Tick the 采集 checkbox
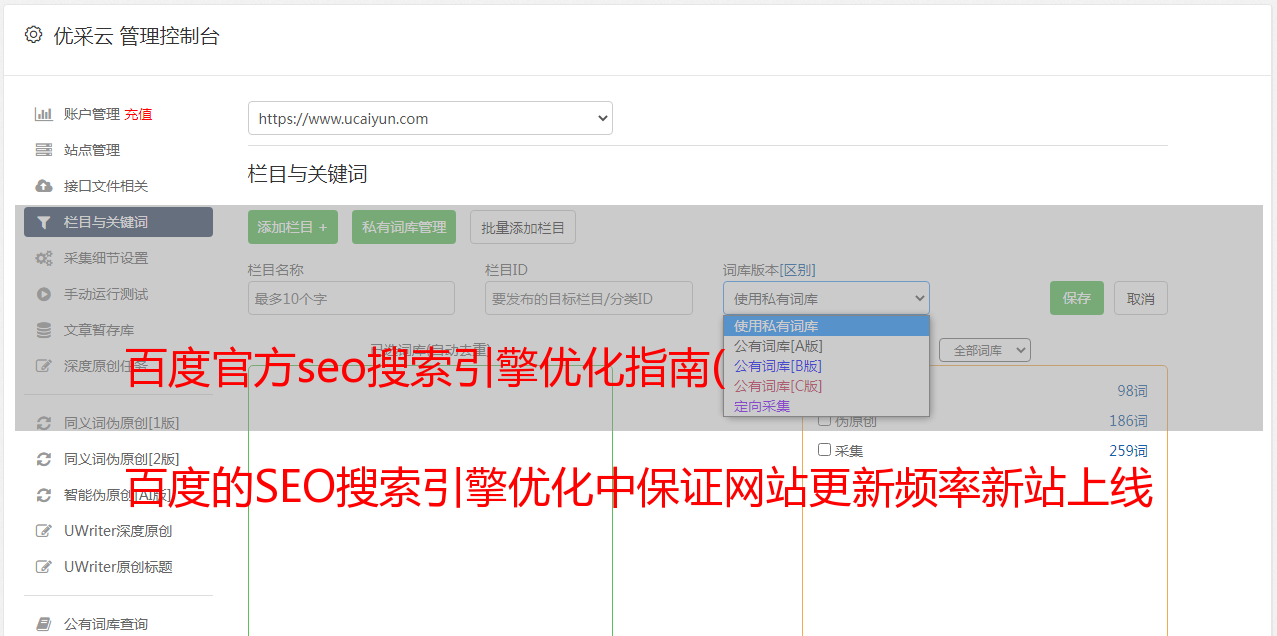 pos(825,450)
